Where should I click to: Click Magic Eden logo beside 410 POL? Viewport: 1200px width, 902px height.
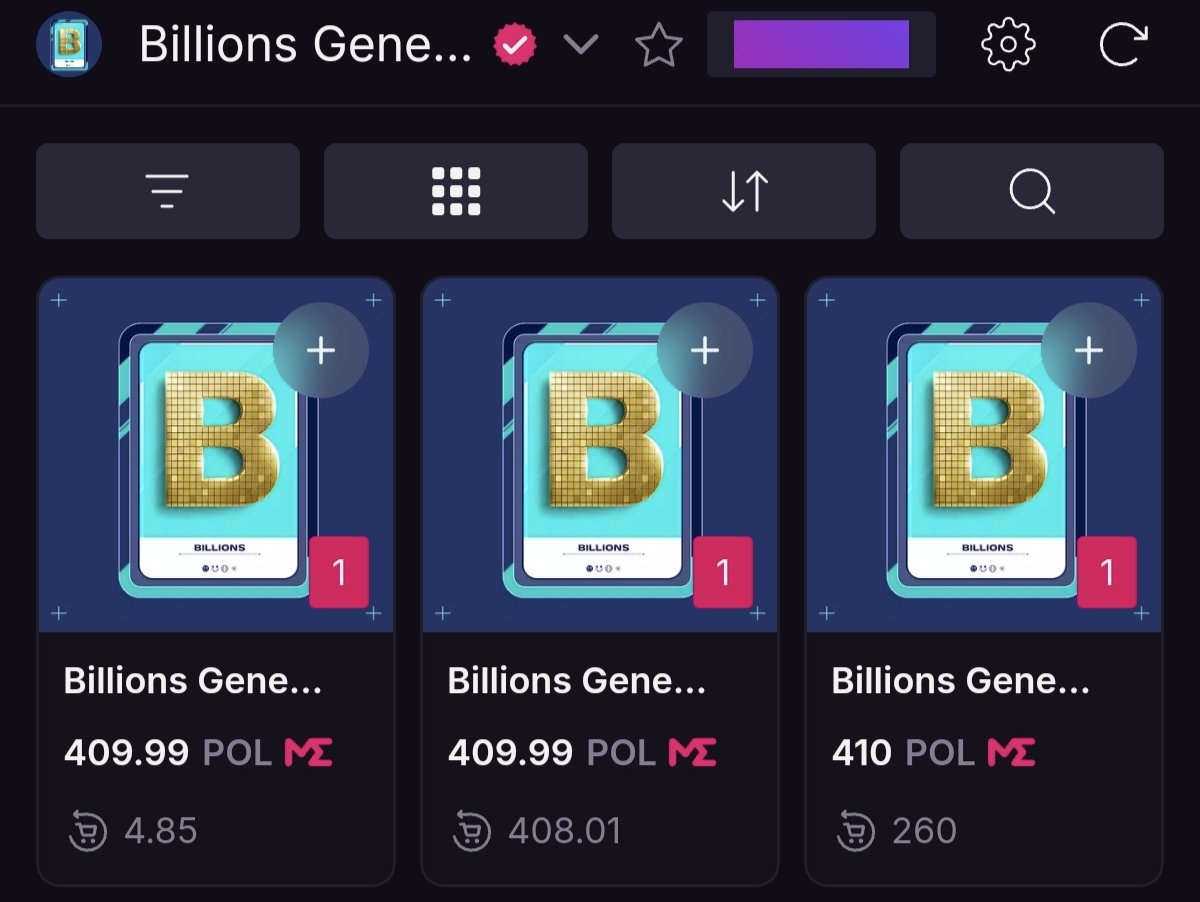[x=1011, y=752]
